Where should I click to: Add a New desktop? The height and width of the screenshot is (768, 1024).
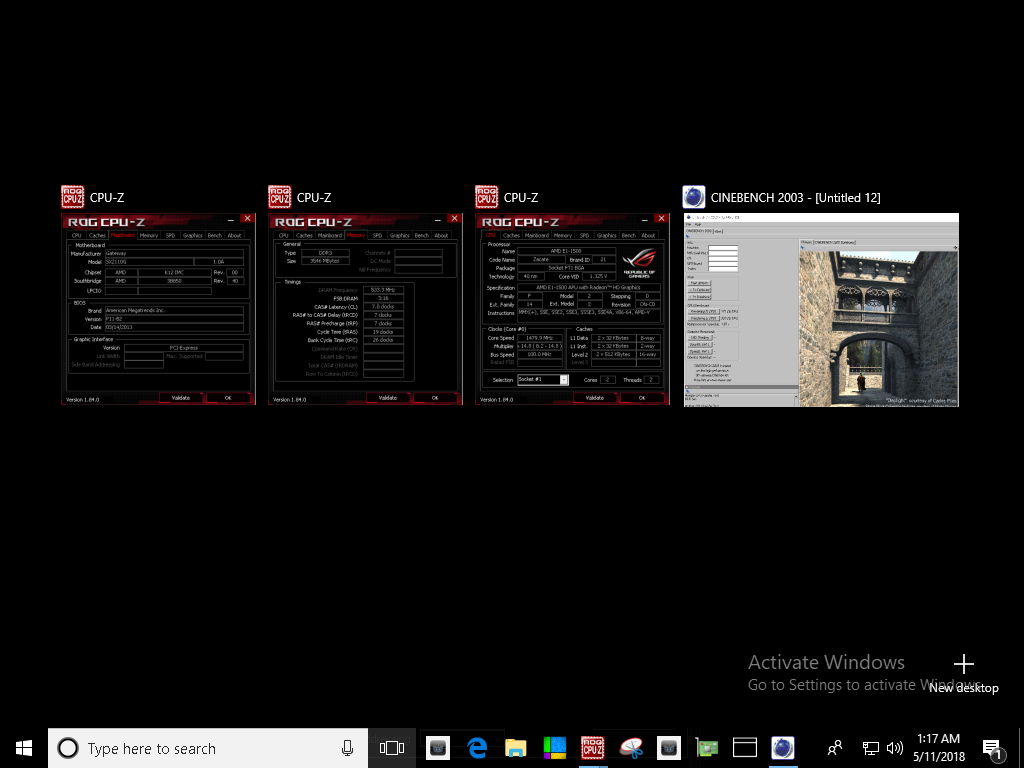click(x=964, y=674)
